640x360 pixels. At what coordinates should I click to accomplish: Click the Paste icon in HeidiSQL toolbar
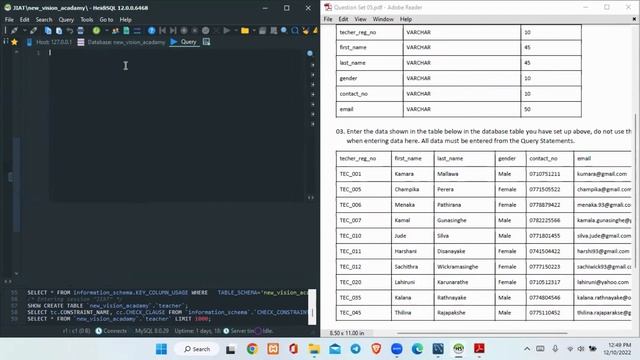[x=59, y=31]
